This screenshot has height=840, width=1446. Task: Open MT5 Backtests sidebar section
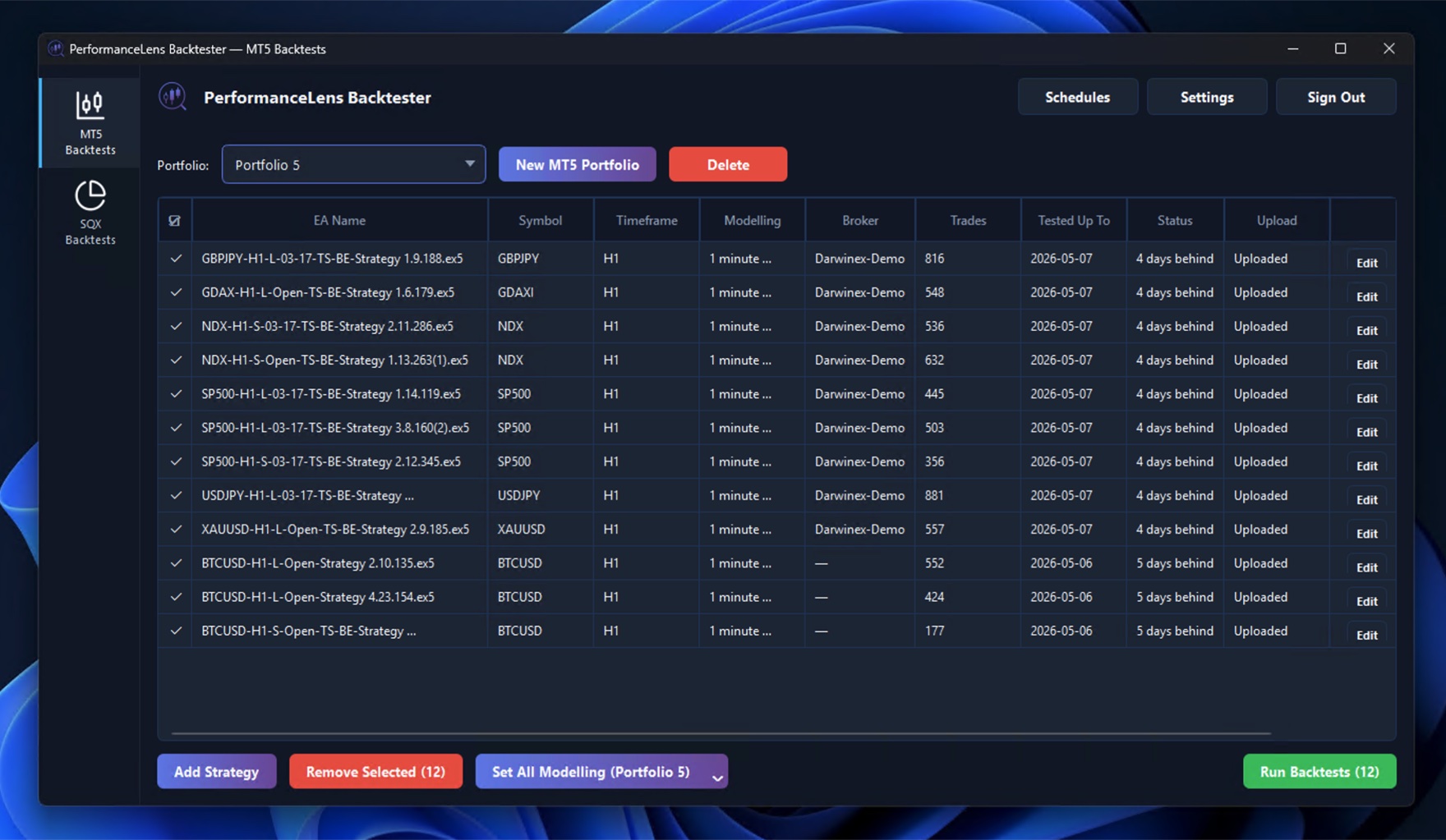tap(90, 123)
